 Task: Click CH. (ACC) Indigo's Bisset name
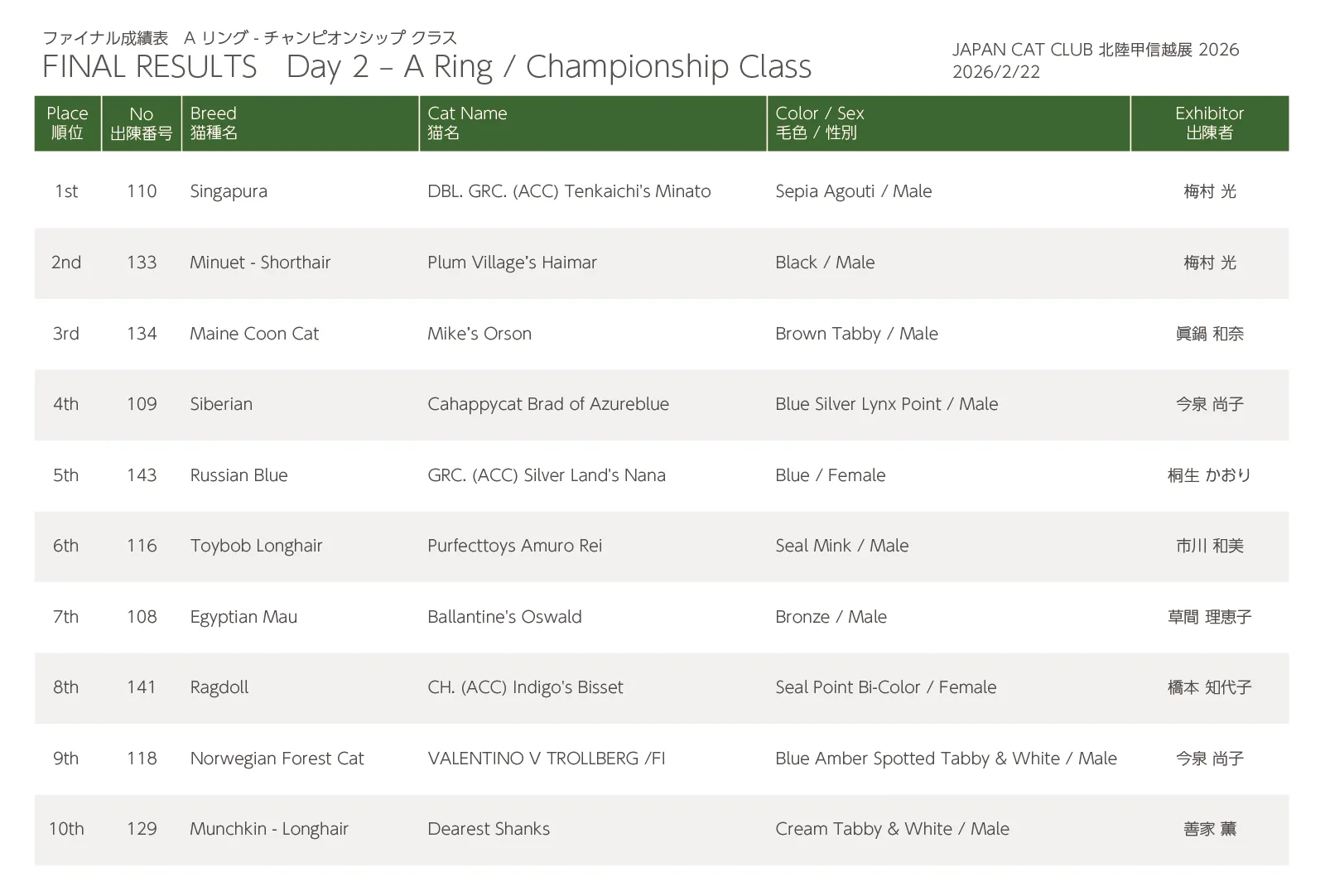click(x=525, y=687)
